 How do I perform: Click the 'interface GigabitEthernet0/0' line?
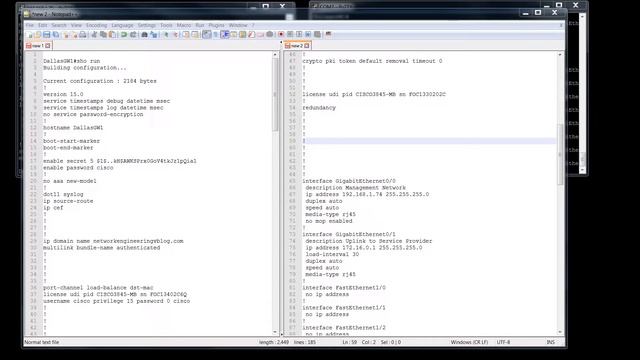[x=349, y=181]
